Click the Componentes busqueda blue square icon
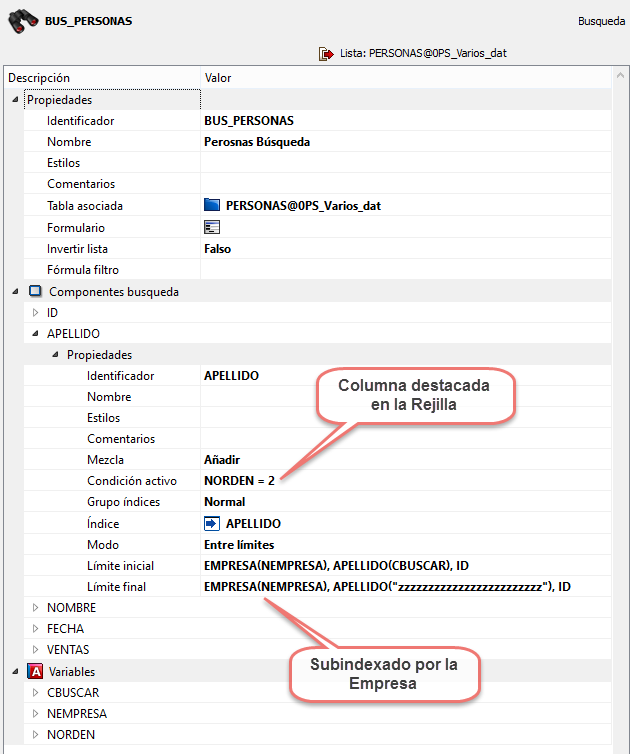 [x=35, y=292]
